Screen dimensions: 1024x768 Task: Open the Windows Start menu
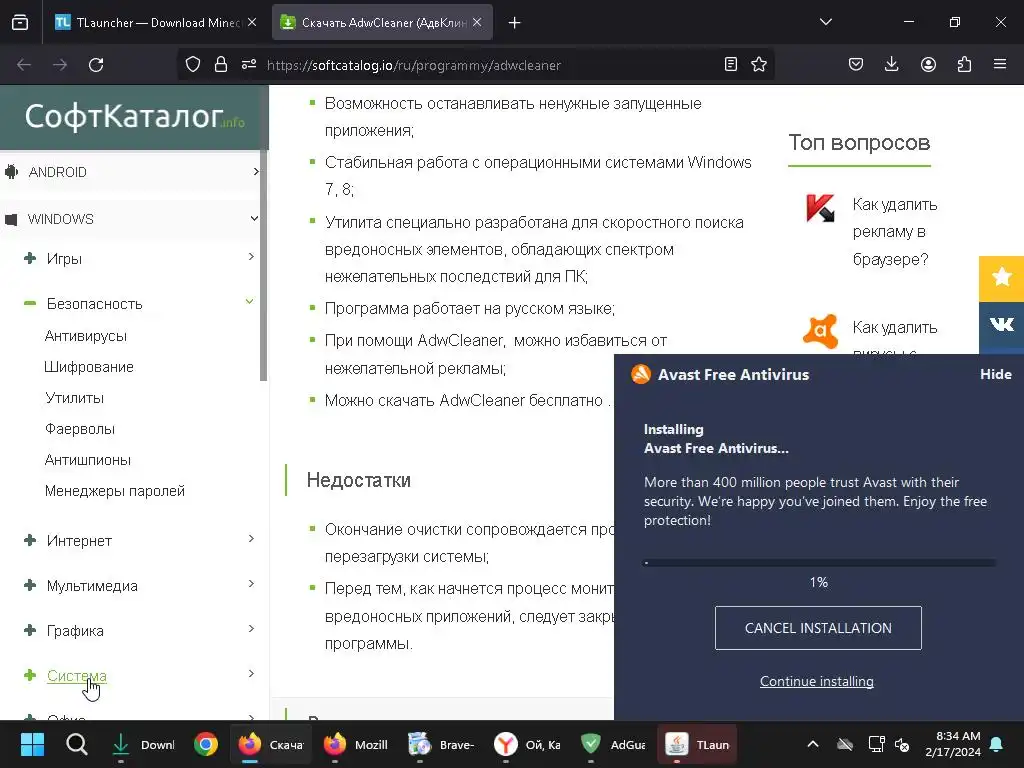pos(32,744)
